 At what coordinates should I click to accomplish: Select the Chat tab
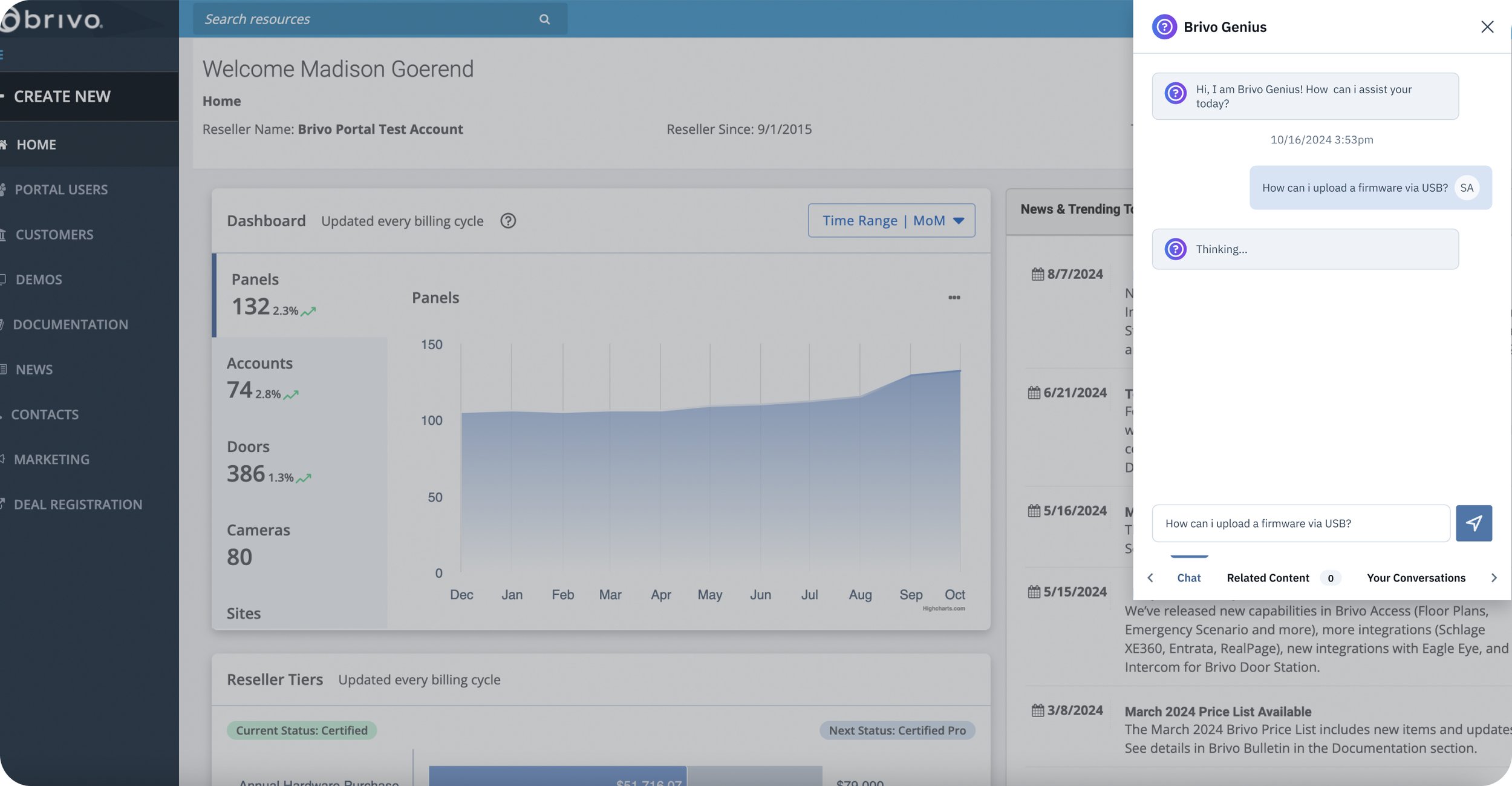(1188, 578)
